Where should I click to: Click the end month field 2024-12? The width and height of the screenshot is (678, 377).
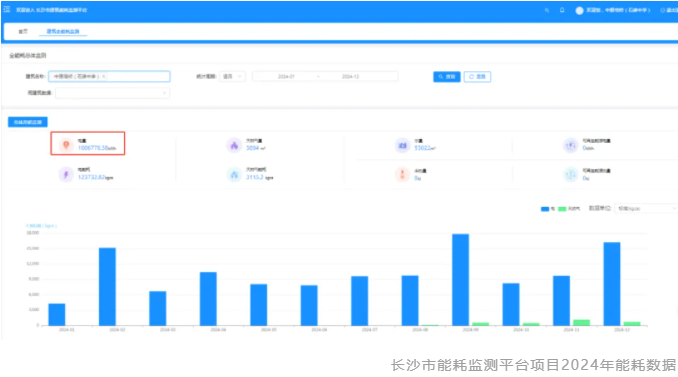[x=350, y=77]
